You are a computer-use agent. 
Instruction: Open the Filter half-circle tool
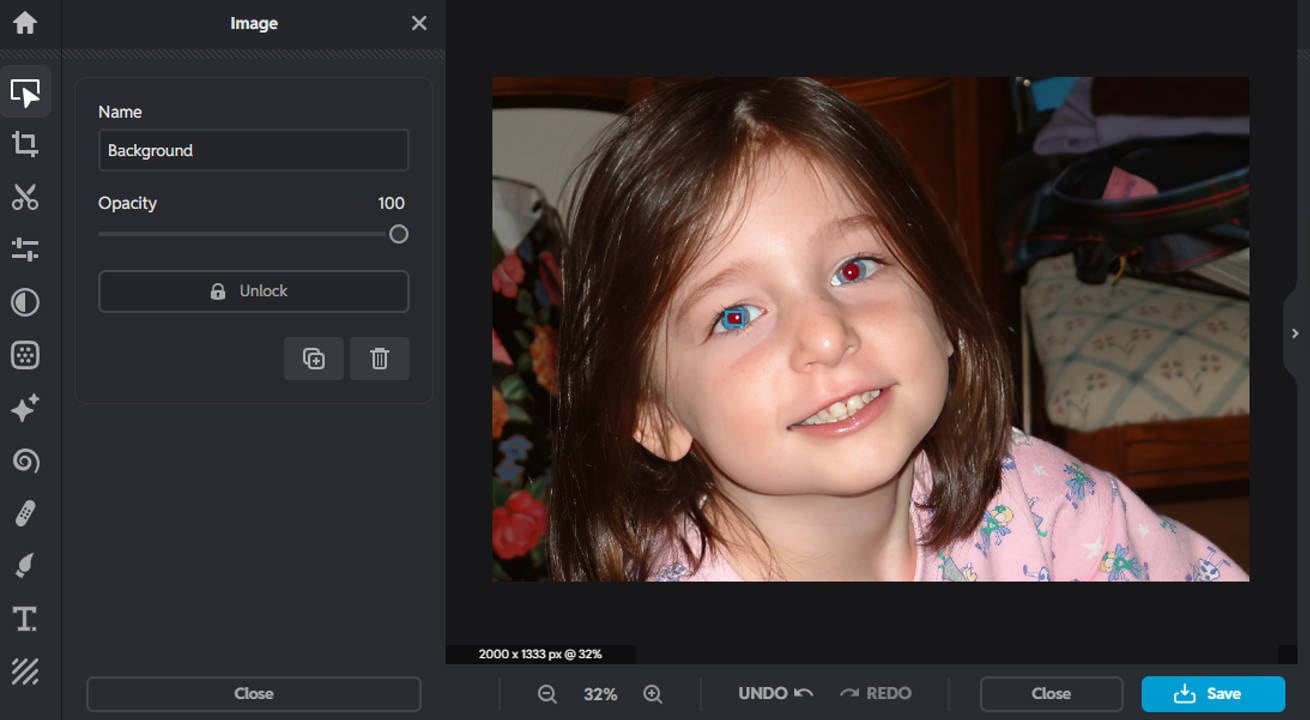25,302
